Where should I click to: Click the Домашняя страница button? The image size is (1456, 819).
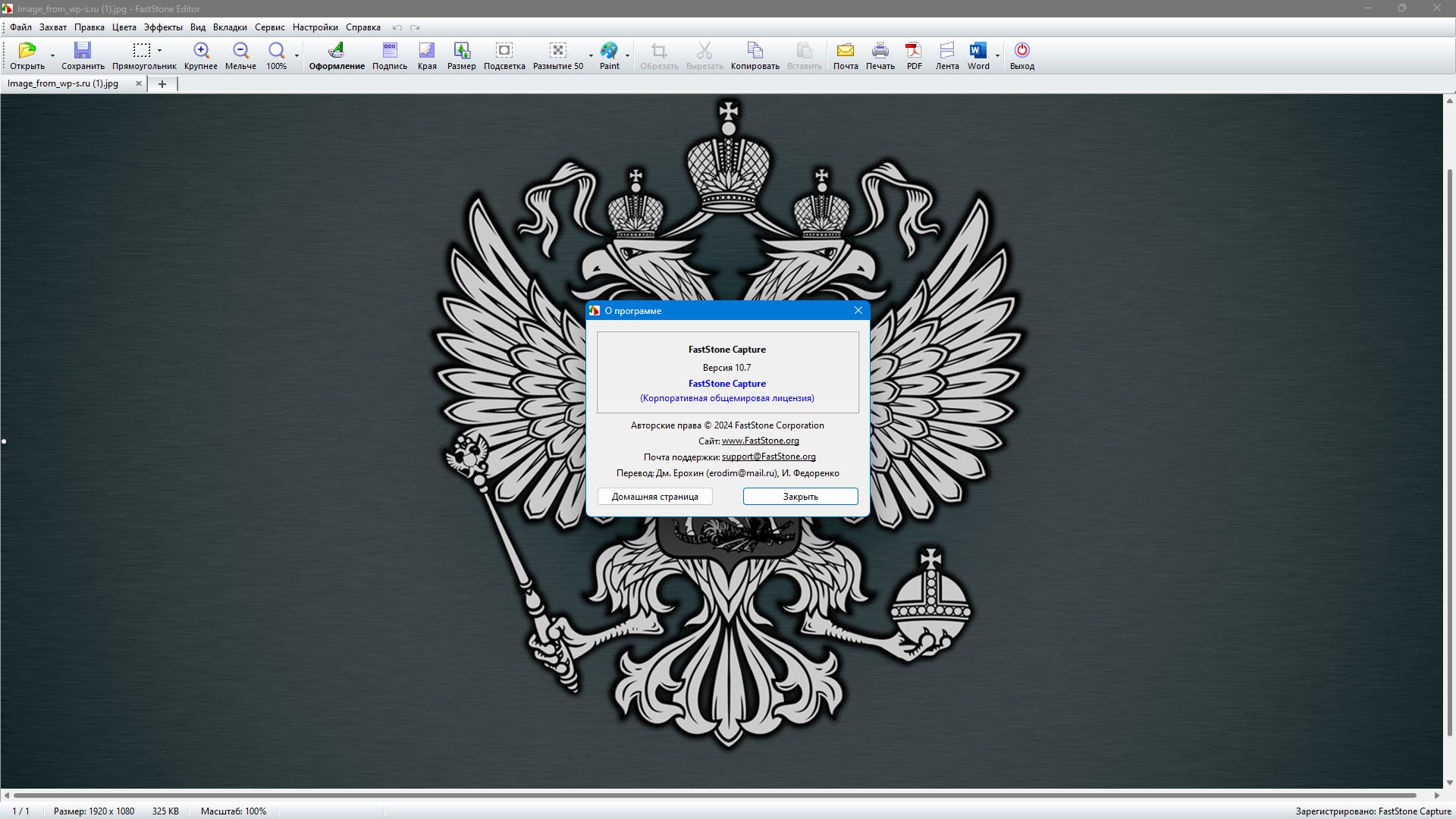tap(655, 497)
